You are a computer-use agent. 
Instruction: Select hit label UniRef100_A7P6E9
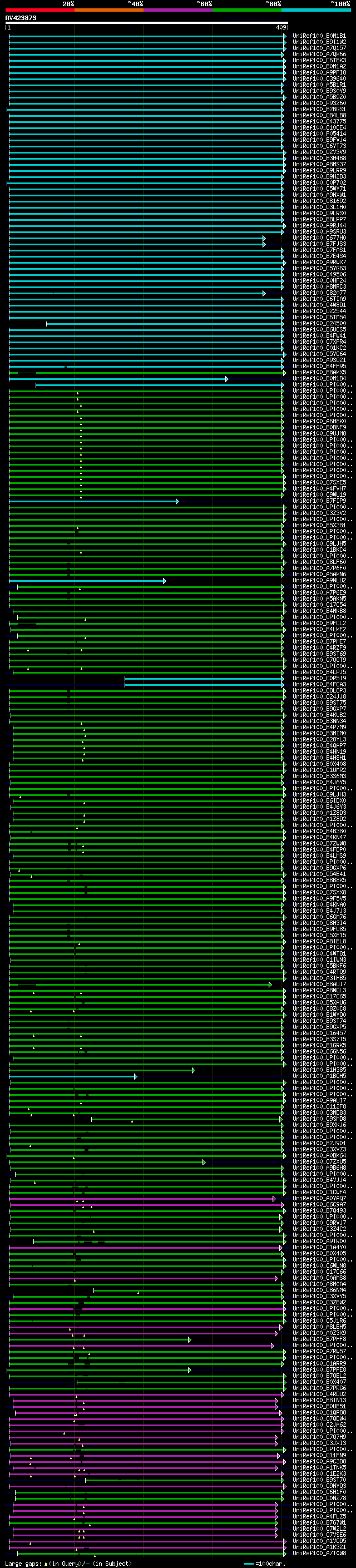click(319, 593)
